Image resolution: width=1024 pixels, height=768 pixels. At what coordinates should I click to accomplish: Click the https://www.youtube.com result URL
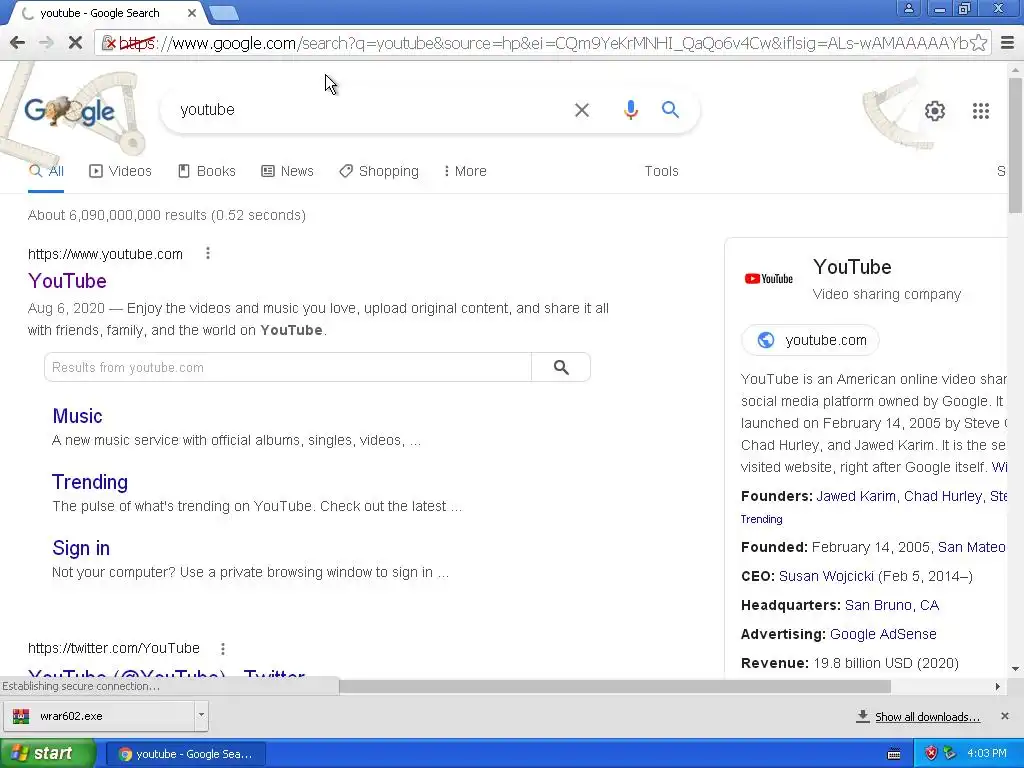[105, 254]
